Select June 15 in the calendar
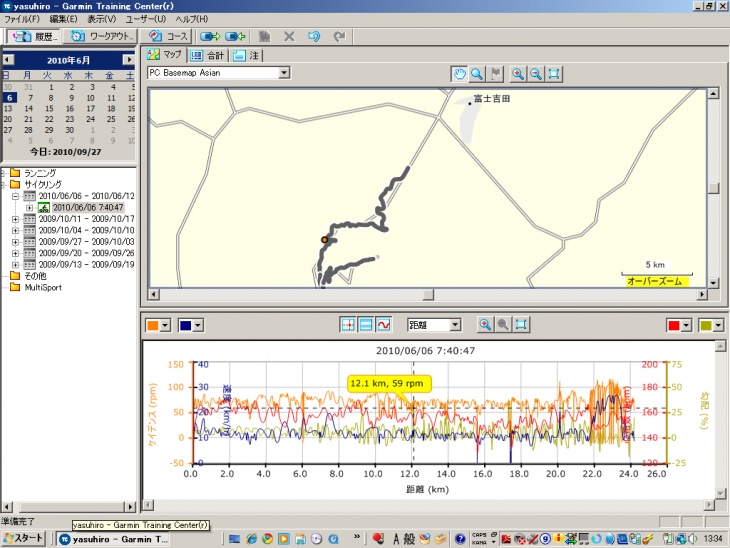Viewport: 730px width, 548px height. [x=49, y=108]
